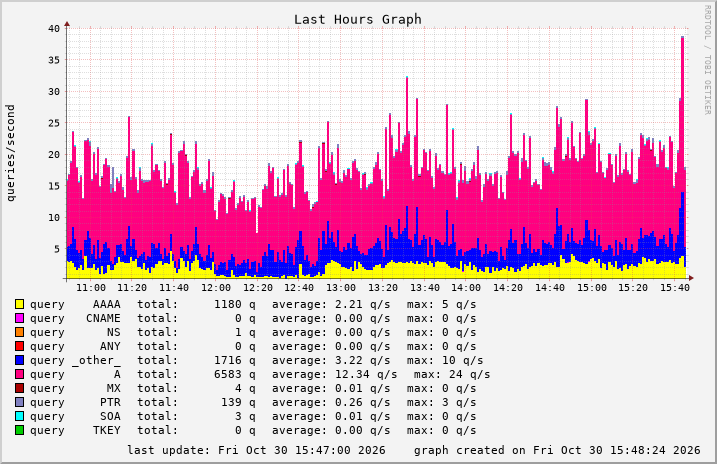This screenshot has height=464, width=717.
Task: Click the 'average: 12.34 q/s' value
Action: click(335, 374)
